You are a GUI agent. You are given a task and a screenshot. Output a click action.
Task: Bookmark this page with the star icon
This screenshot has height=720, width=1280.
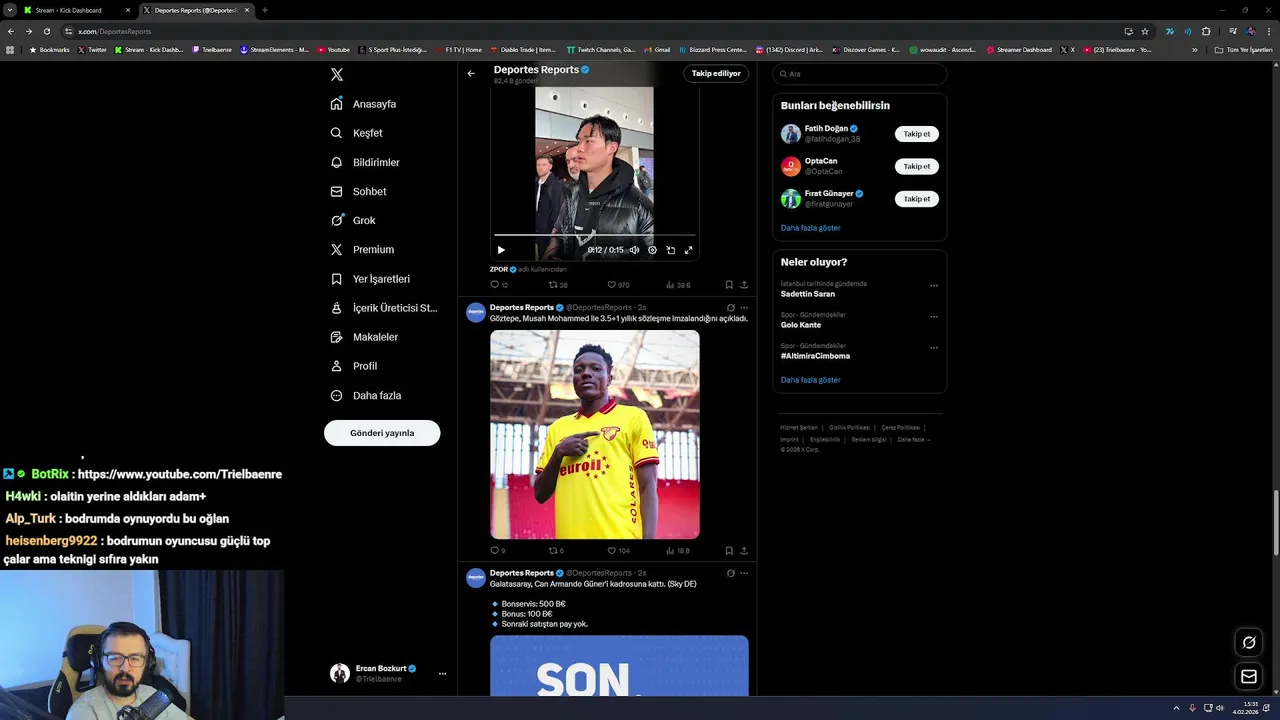pos(1145,31)
